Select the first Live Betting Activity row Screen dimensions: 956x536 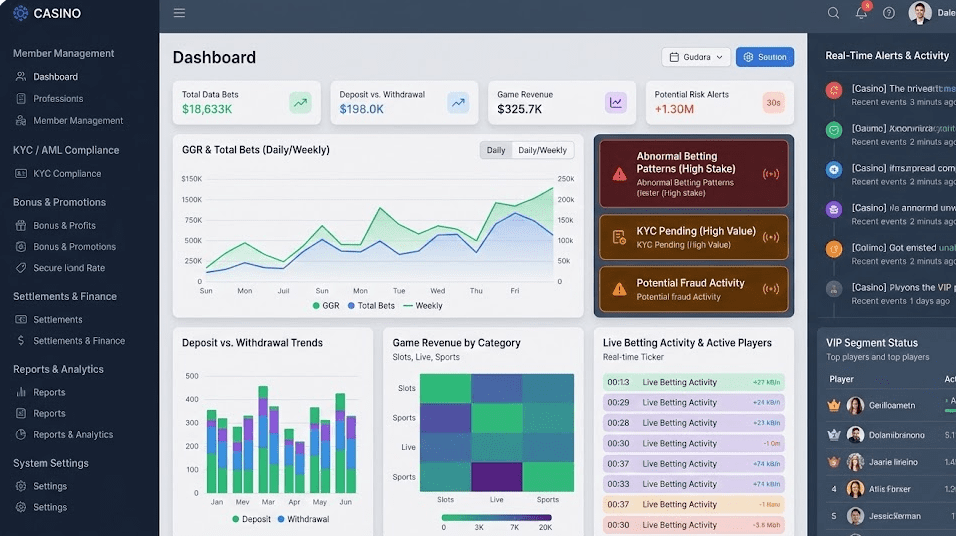tap(693, 382)
